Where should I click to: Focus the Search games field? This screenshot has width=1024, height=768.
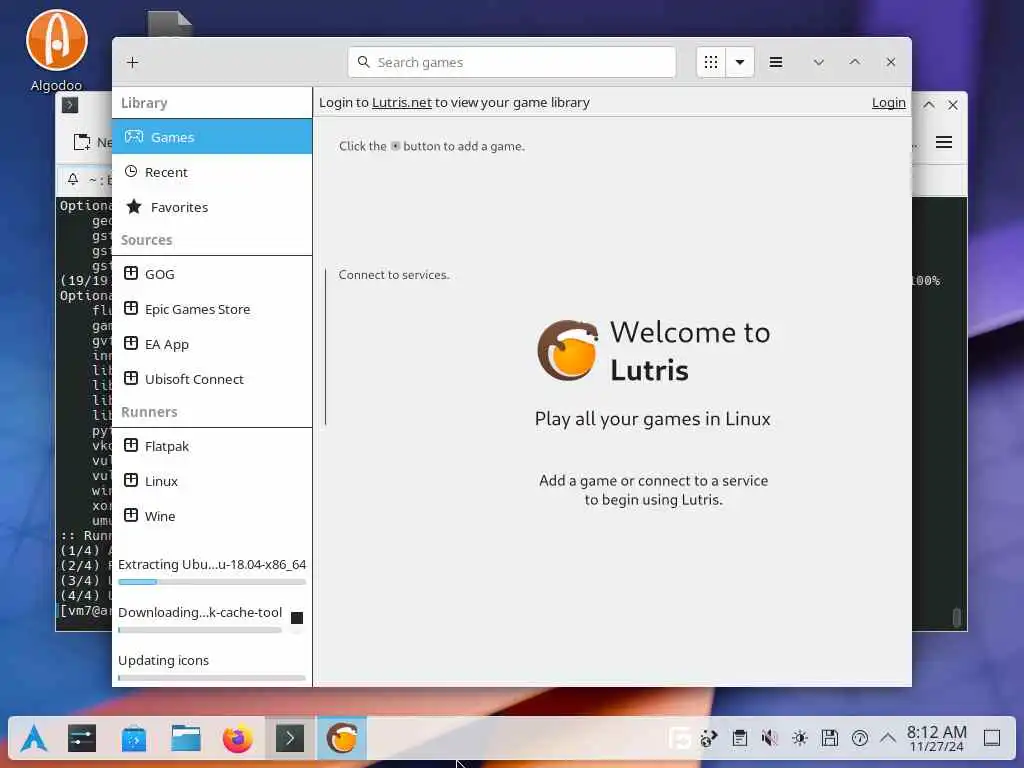tap(512, 62)
